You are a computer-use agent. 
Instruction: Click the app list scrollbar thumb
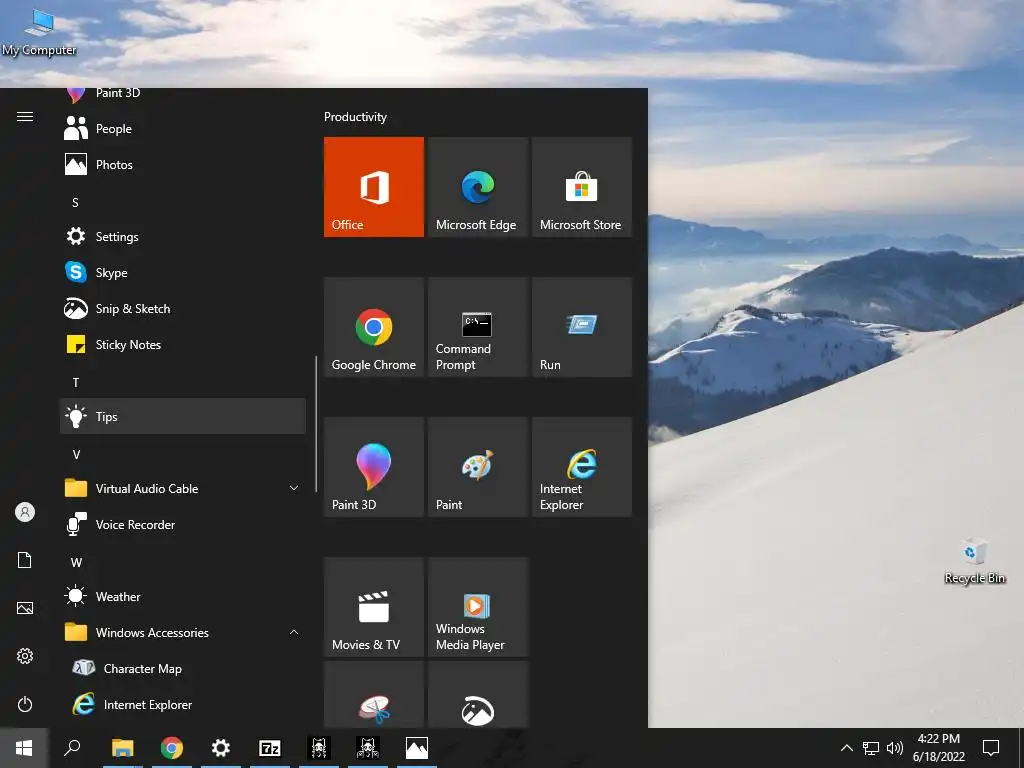tap(316, 424)
